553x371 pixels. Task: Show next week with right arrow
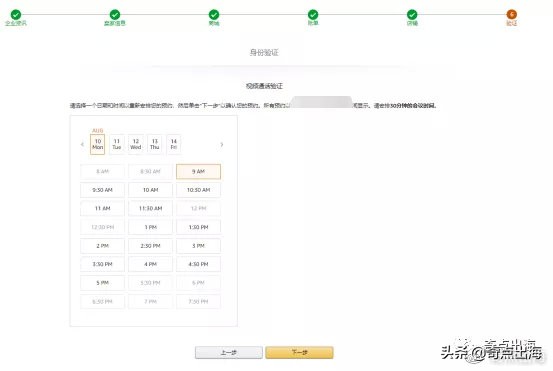(x=221, y=144)
